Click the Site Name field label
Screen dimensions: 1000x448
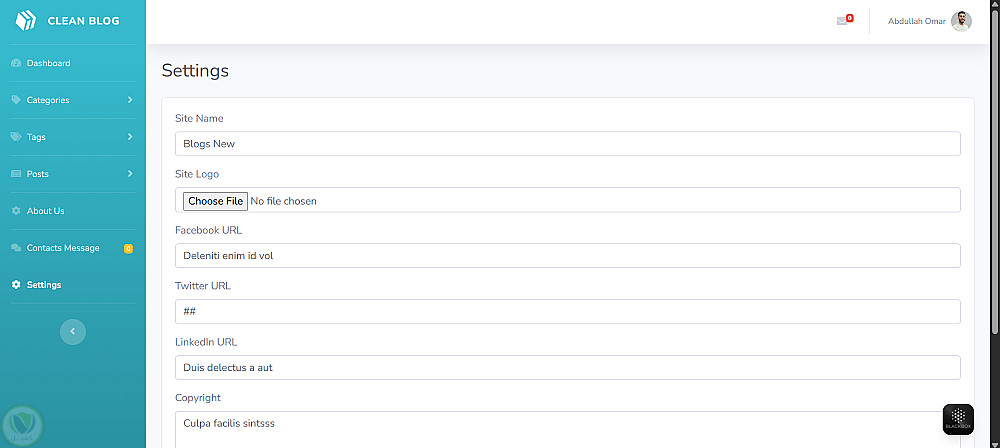pyautogui.click(x=199, y=118)
